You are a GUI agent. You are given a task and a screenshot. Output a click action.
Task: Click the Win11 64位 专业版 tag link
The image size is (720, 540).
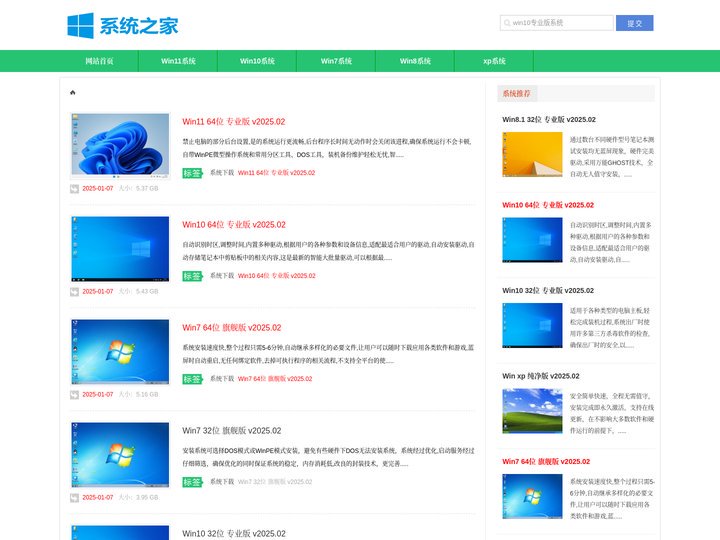point(276,173)
